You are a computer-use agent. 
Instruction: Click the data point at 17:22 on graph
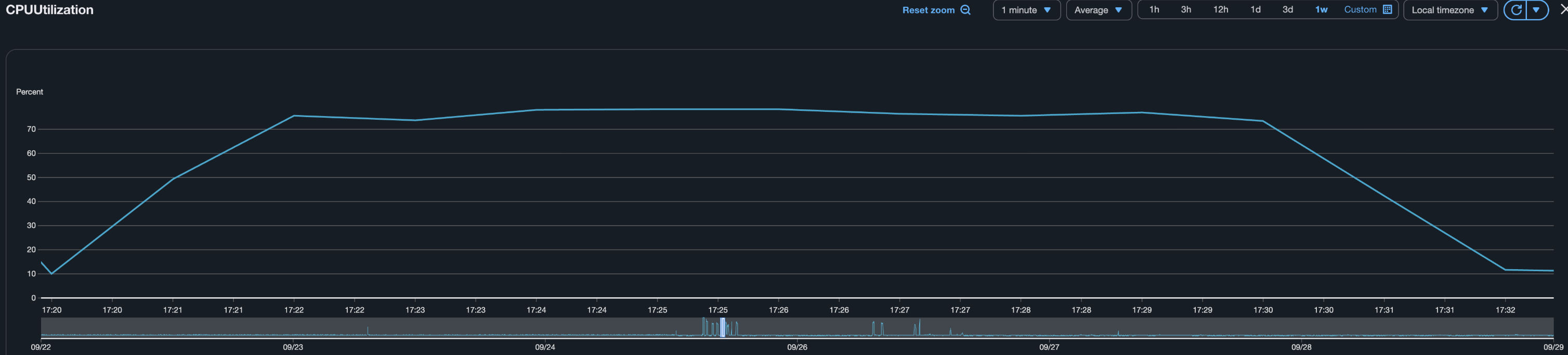(x=294, y=116)
